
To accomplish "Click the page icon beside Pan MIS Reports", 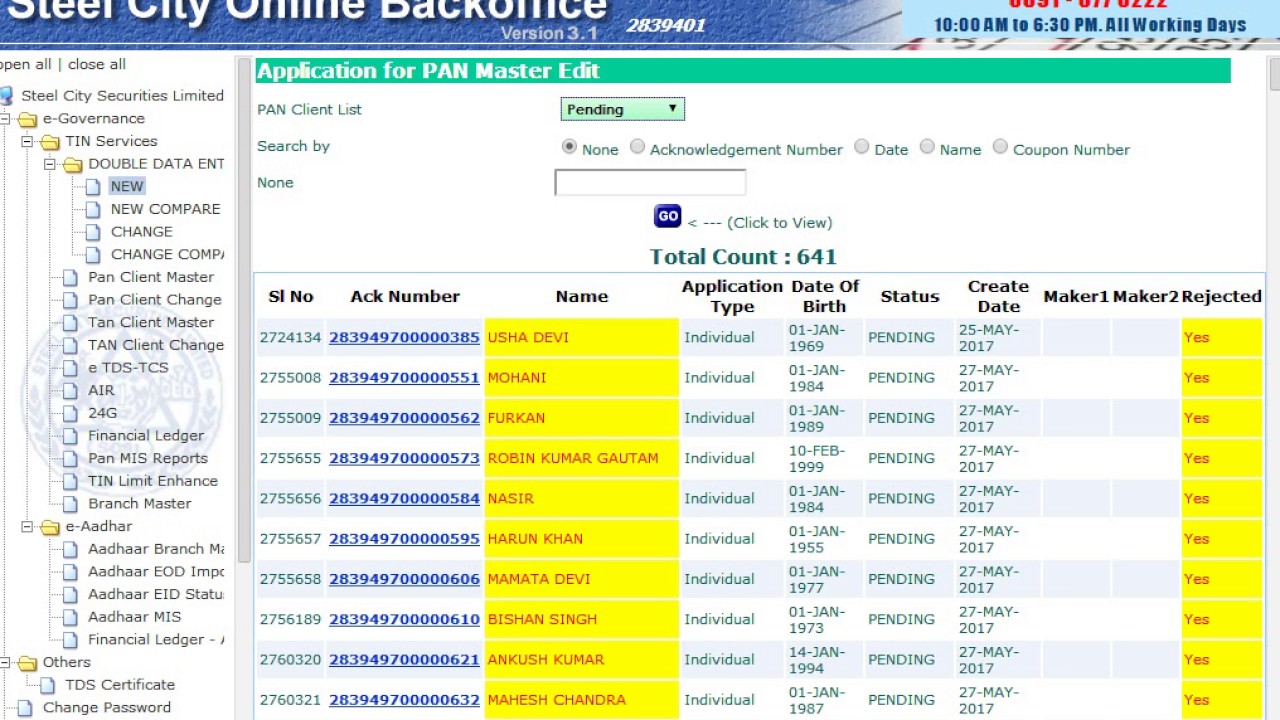I will 70,458.
